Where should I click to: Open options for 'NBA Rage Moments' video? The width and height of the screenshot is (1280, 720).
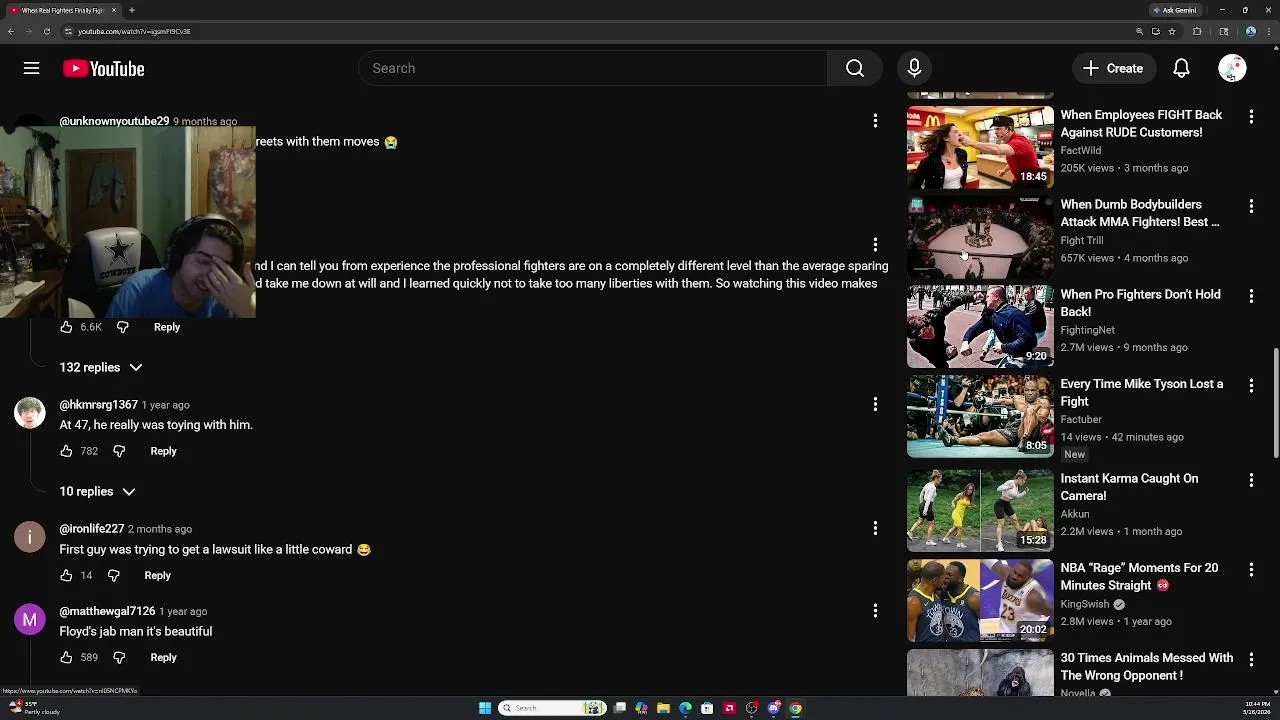pos(1251,570)
